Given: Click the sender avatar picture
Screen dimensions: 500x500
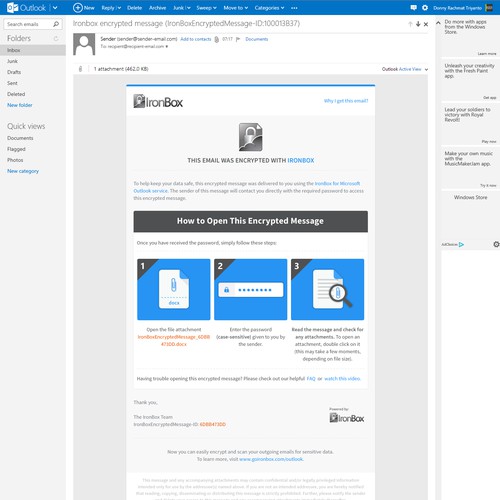Looking at the screenshot, I should (84, 44).
